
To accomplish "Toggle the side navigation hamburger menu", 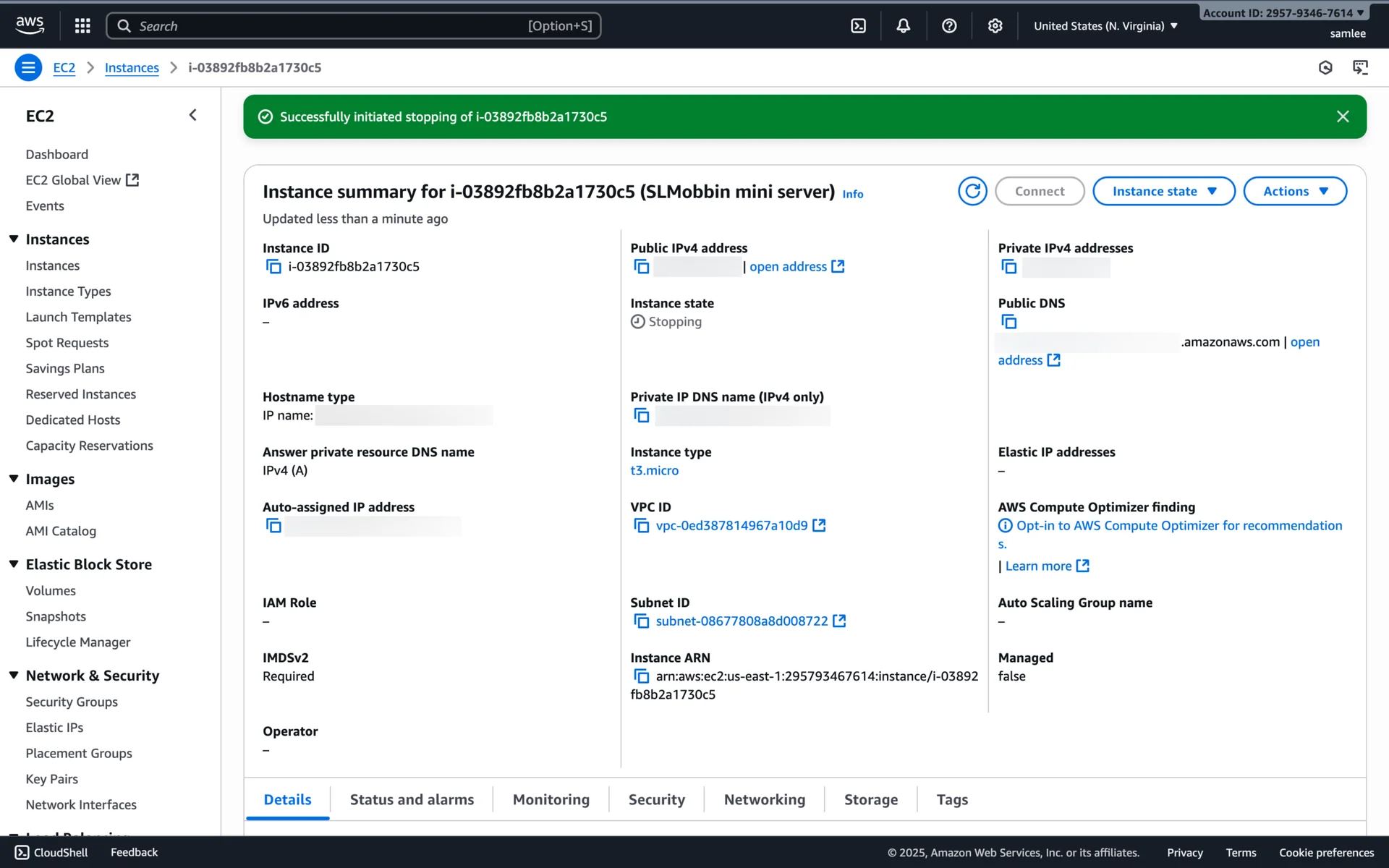I will tap(28, 68).
